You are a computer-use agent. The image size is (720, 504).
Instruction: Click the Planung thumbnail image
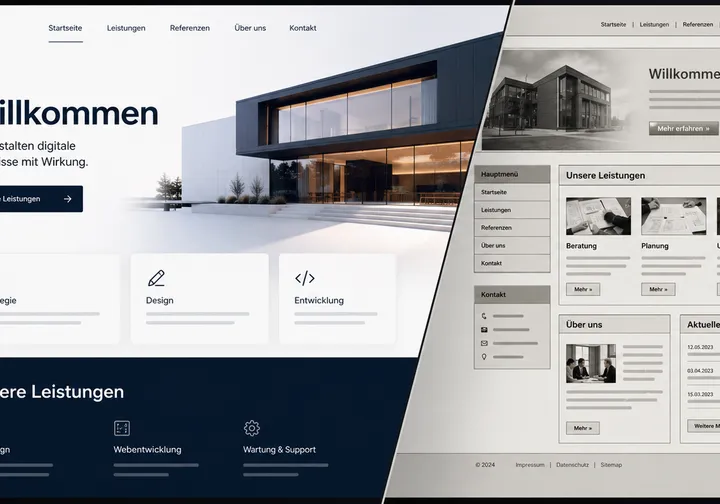[674, 216]
